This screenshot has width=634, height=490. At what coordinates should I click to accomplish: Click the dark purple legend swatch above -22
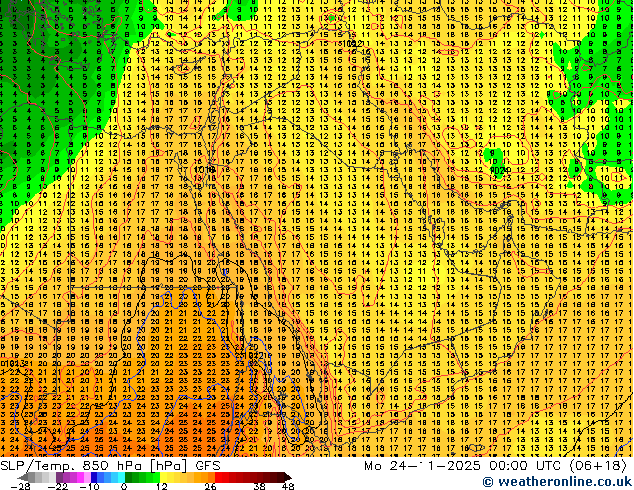pos(59,477)
